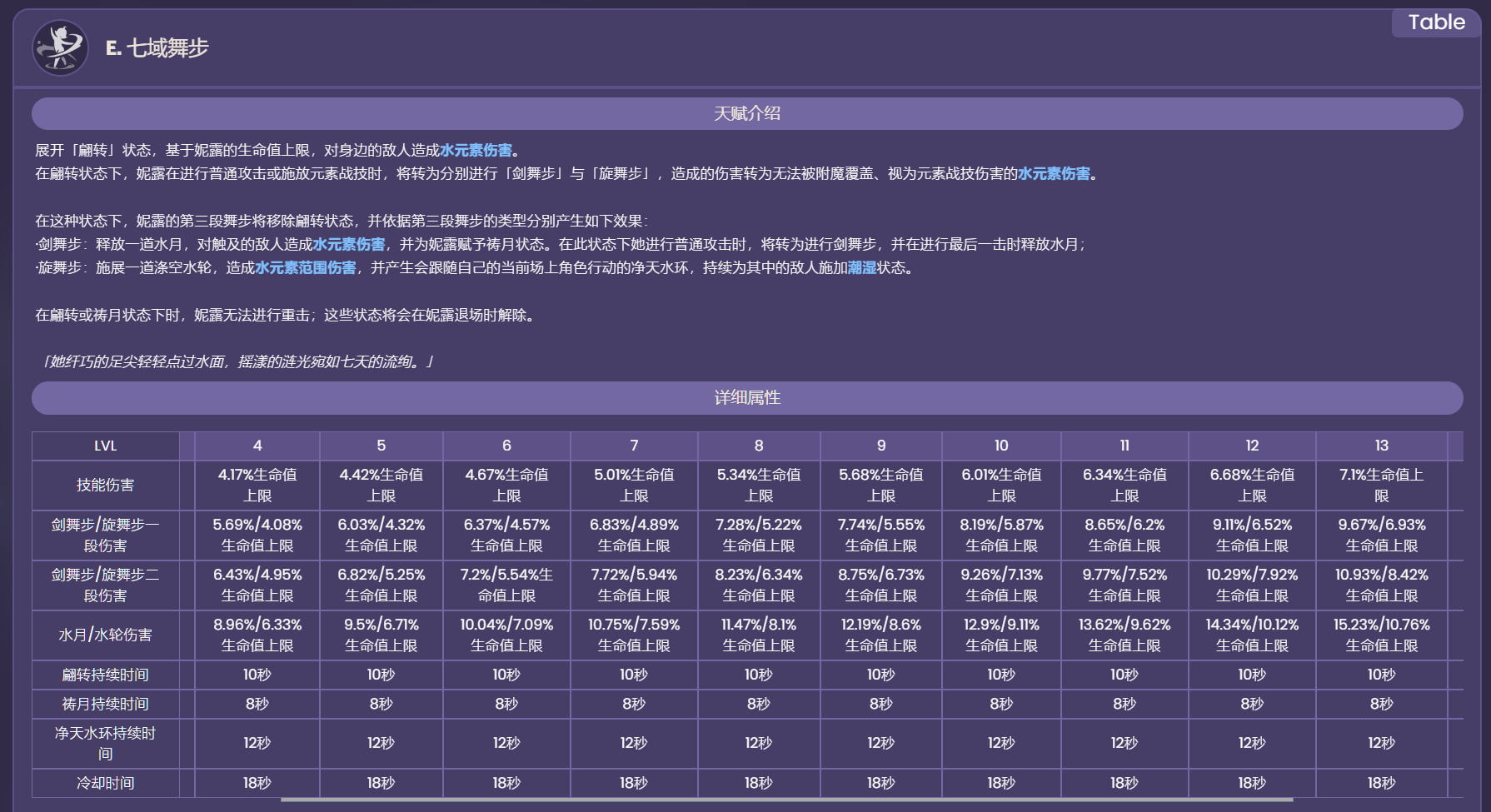1491x812 pixels.
Task: Click the 13.62%/9.62% damage cell
Action: click(x=1124, y=635)
